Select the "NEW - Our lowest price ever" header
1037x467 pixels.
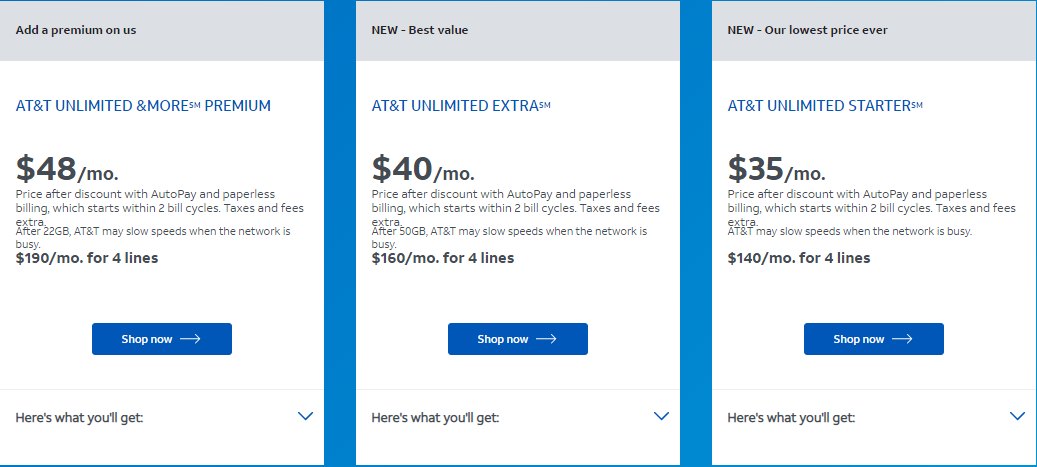(807, 30)
